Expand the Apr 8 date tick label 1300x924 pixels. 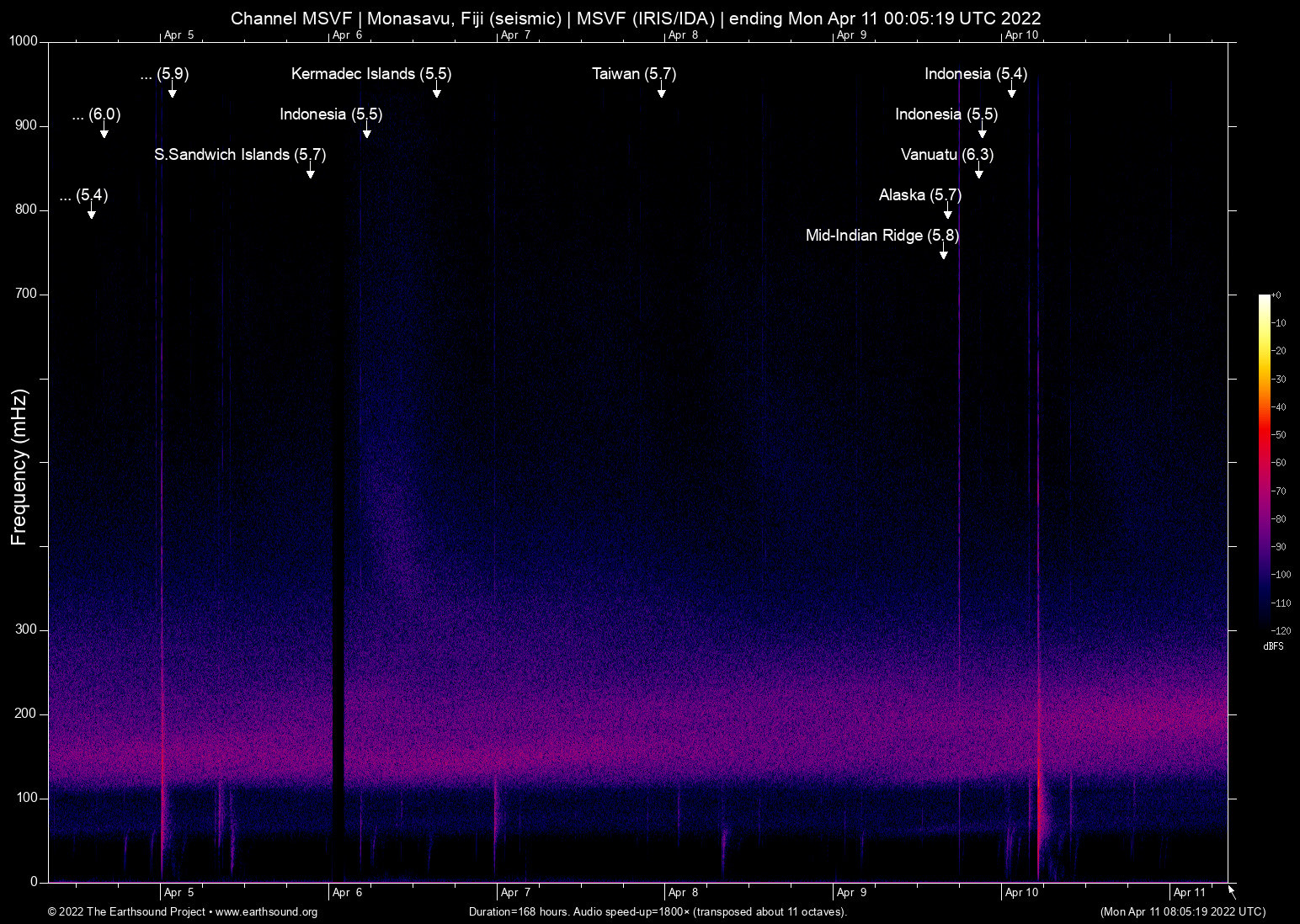(x=682, y=892)
